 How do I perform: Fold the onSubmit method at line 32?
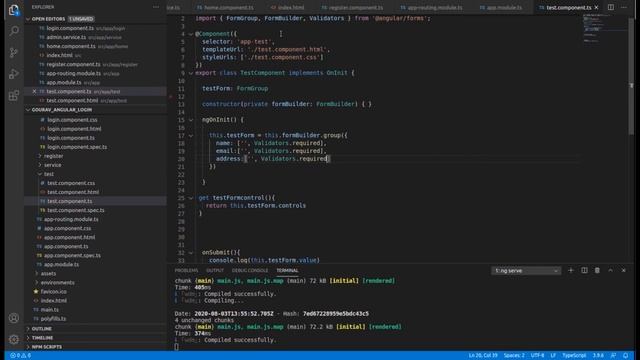[191, 253]
